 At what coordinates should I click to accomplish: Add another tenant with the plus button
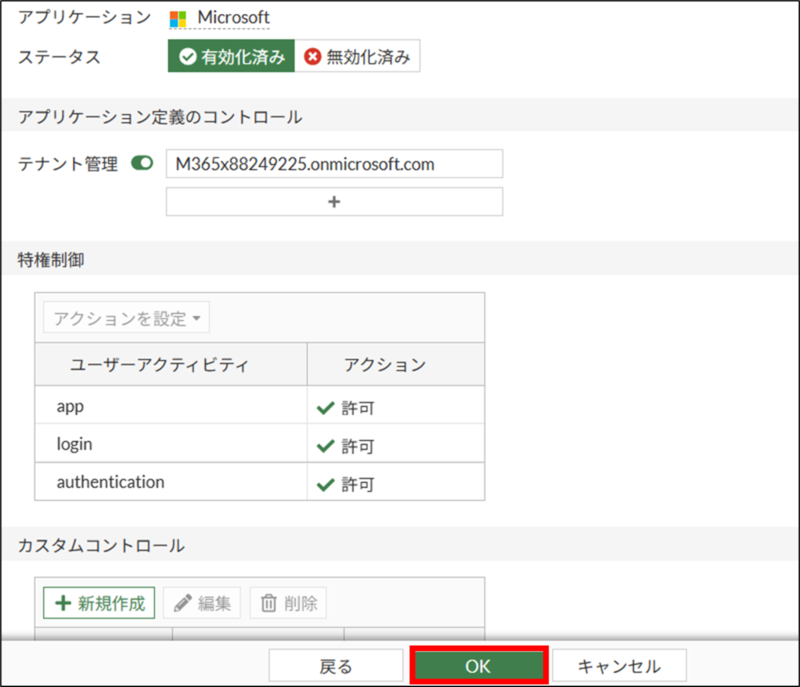[x=334, y=201]
